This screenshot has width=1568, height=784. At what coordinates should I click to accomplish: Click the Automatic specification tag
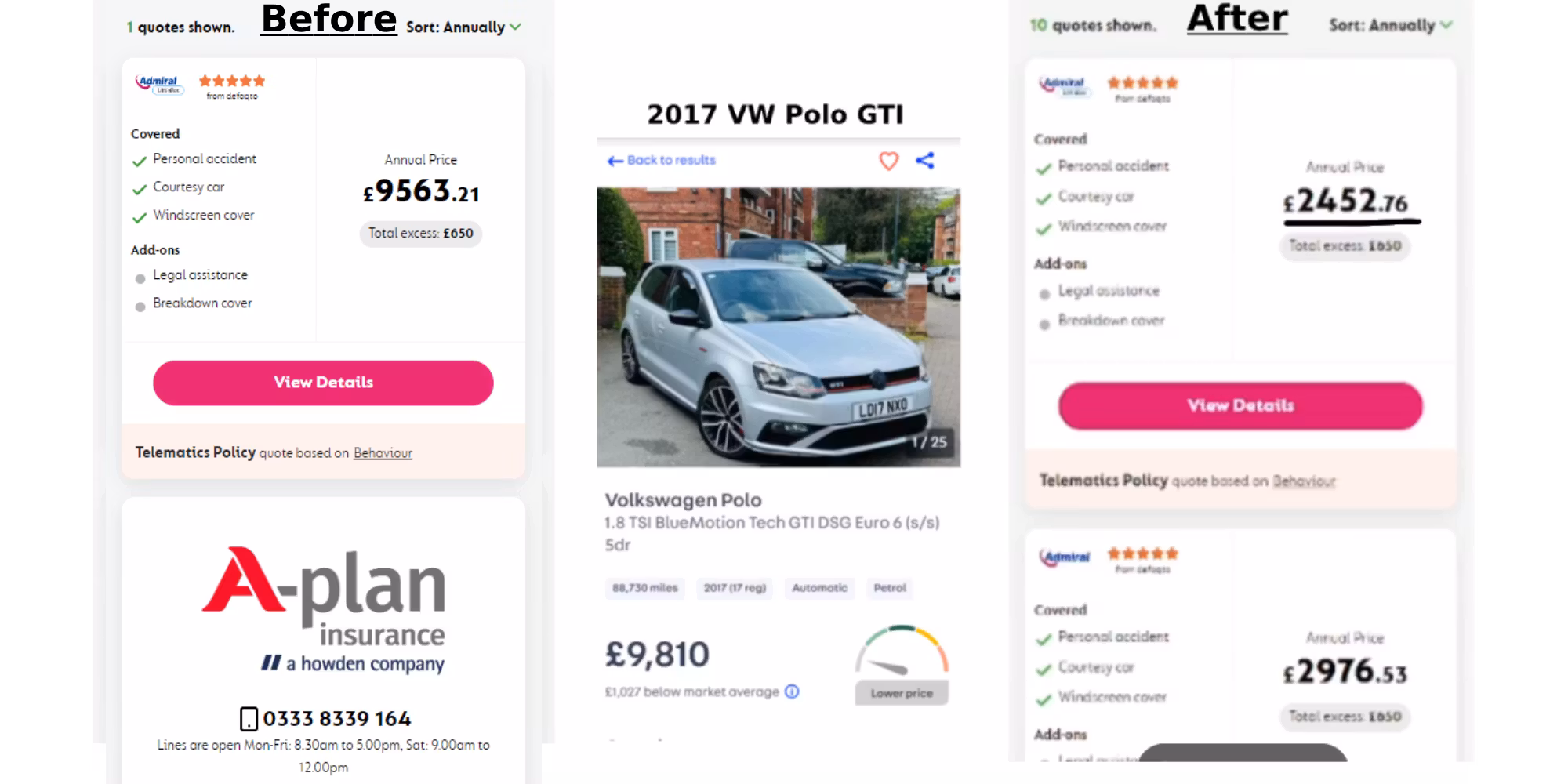819,588
